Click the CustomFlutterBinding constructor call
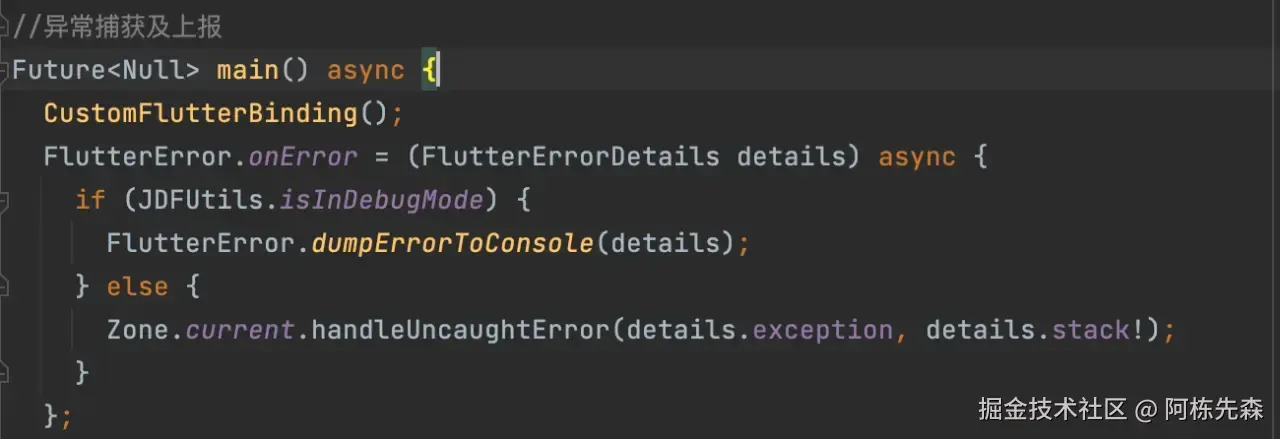1280x439 pixels. click(x=200, y=113)
